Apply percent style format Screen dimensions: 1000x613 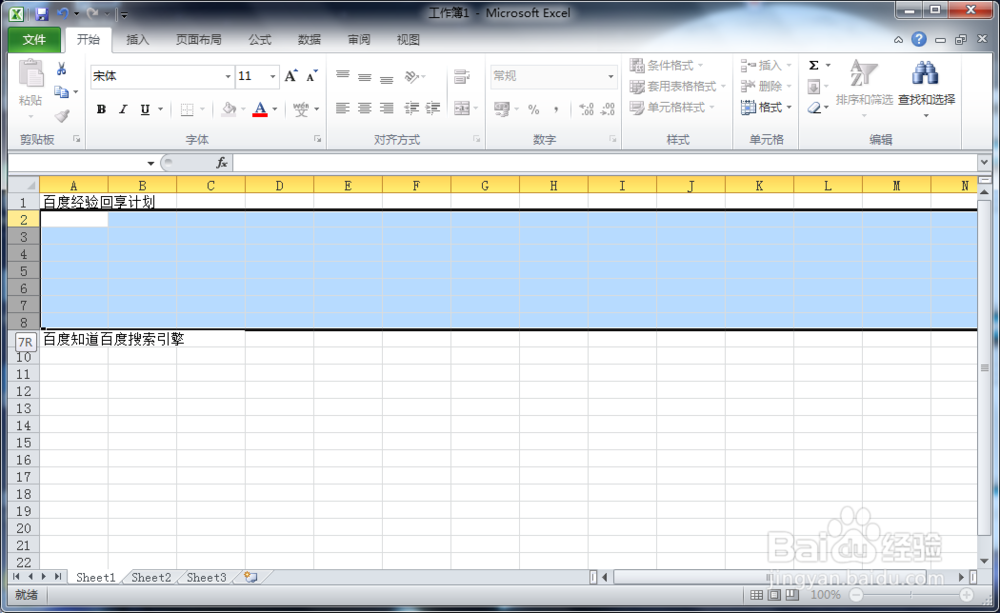pyautogui.click(x=534, y=109)
